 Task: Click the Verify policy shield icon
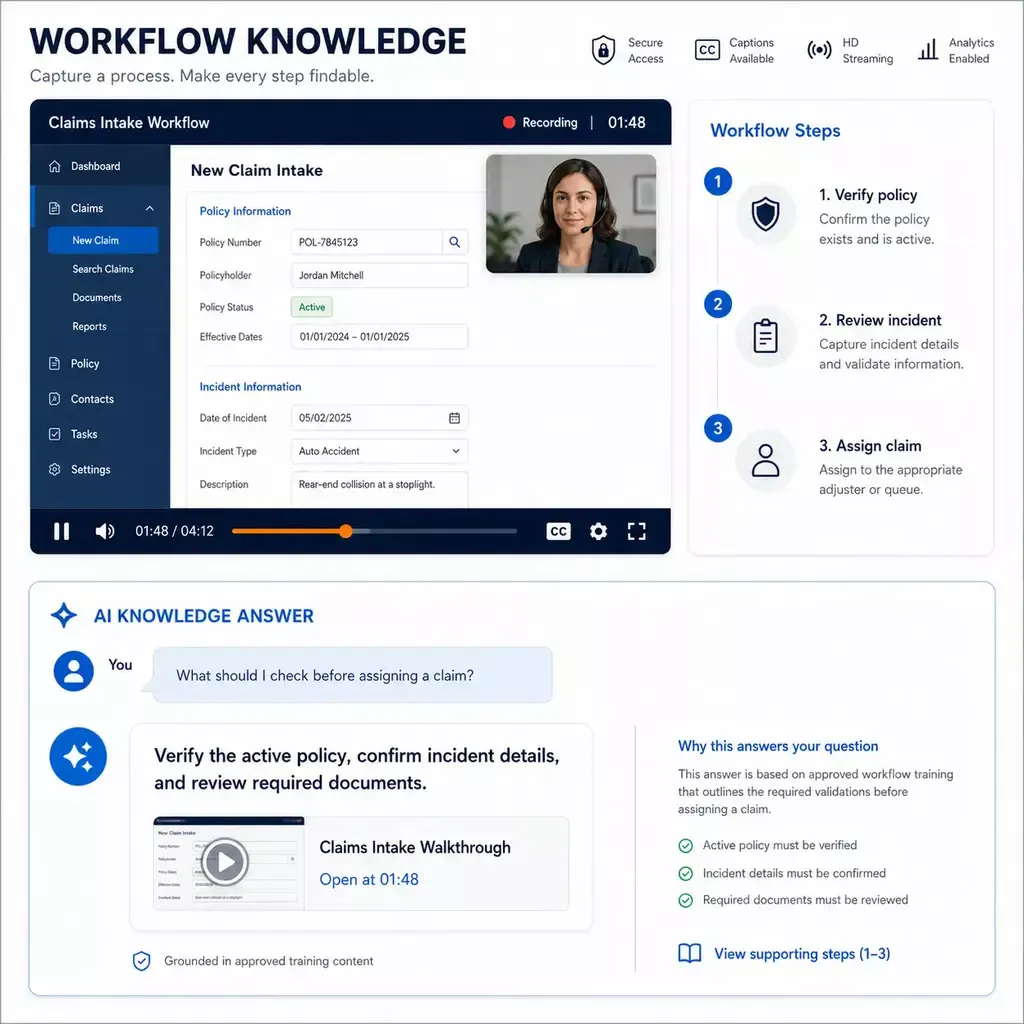(765, 214)
